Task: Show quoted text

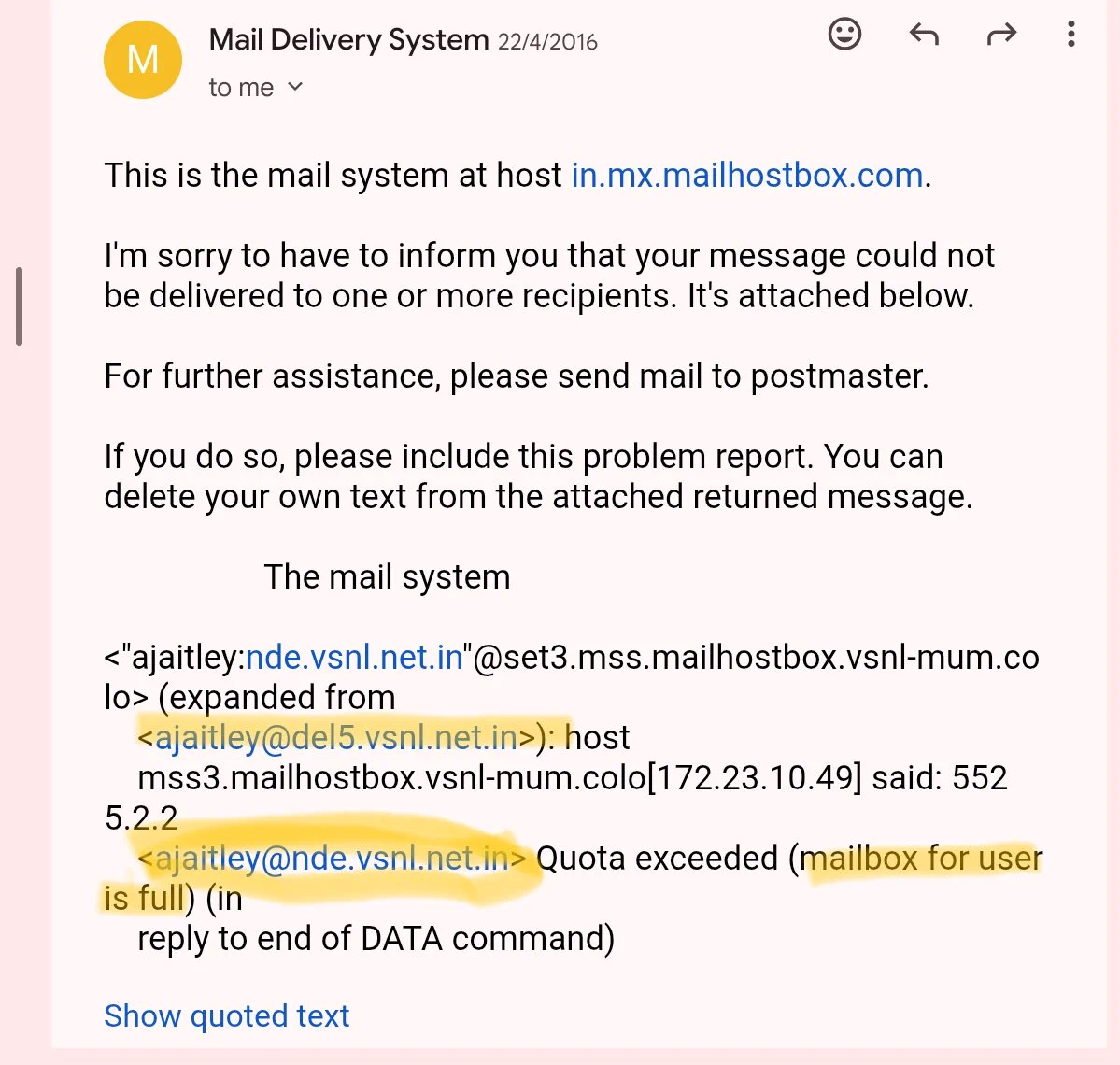Action: [226, 1015]
